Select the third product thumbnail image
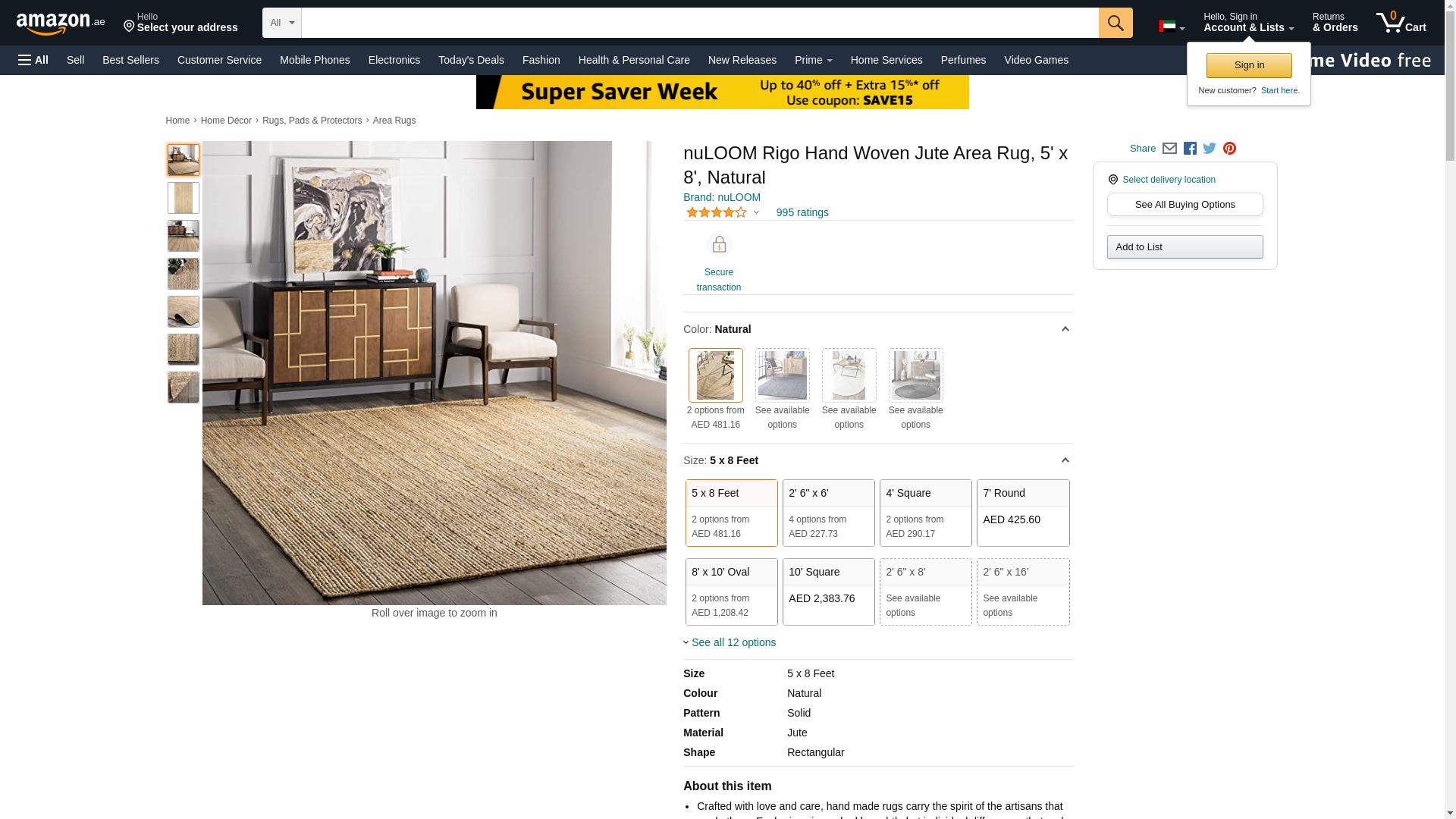Image resolution: width=1456 pixels, height=819 pixels. 183,236
